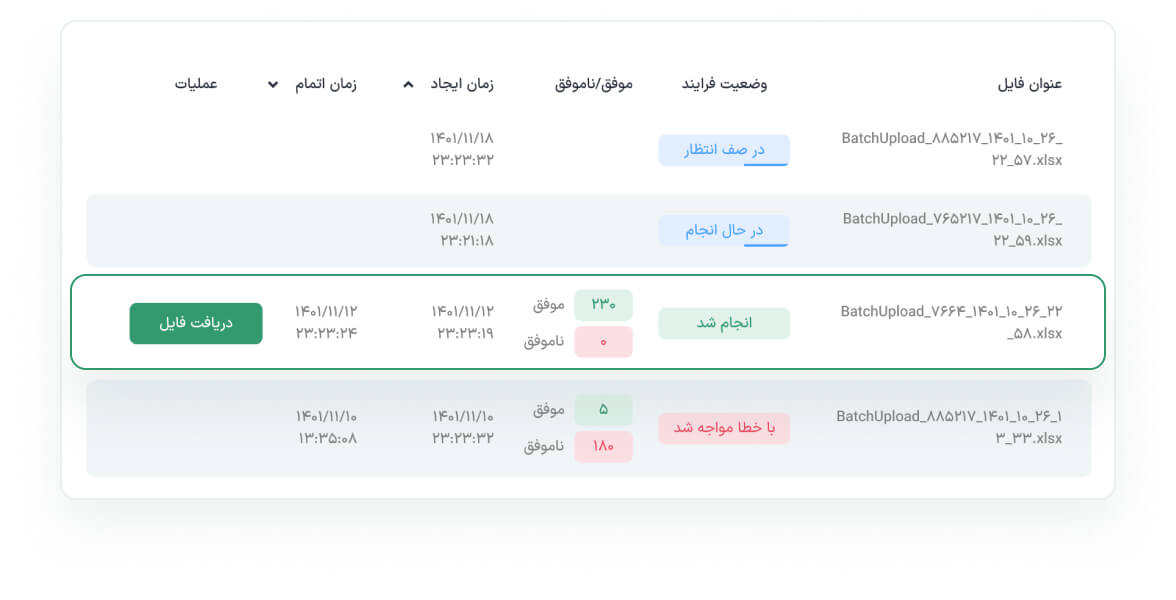
Task: Click the 5 successful count badge
Action: 603,410
